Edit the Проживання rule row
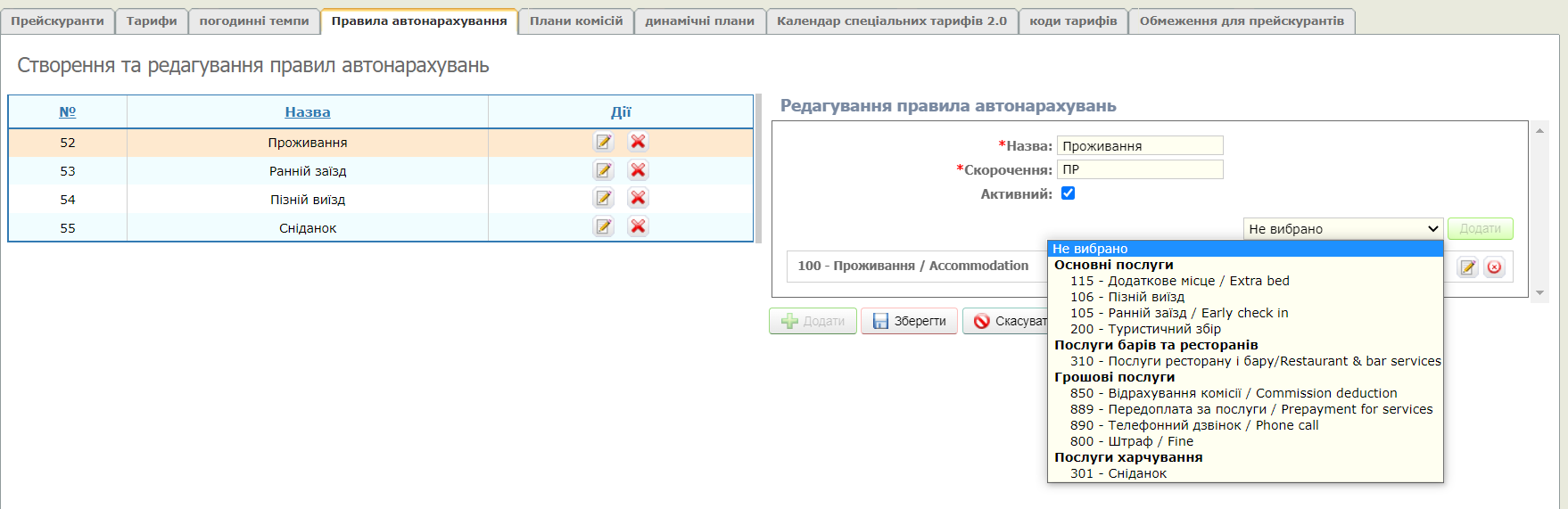 (604, 142)
